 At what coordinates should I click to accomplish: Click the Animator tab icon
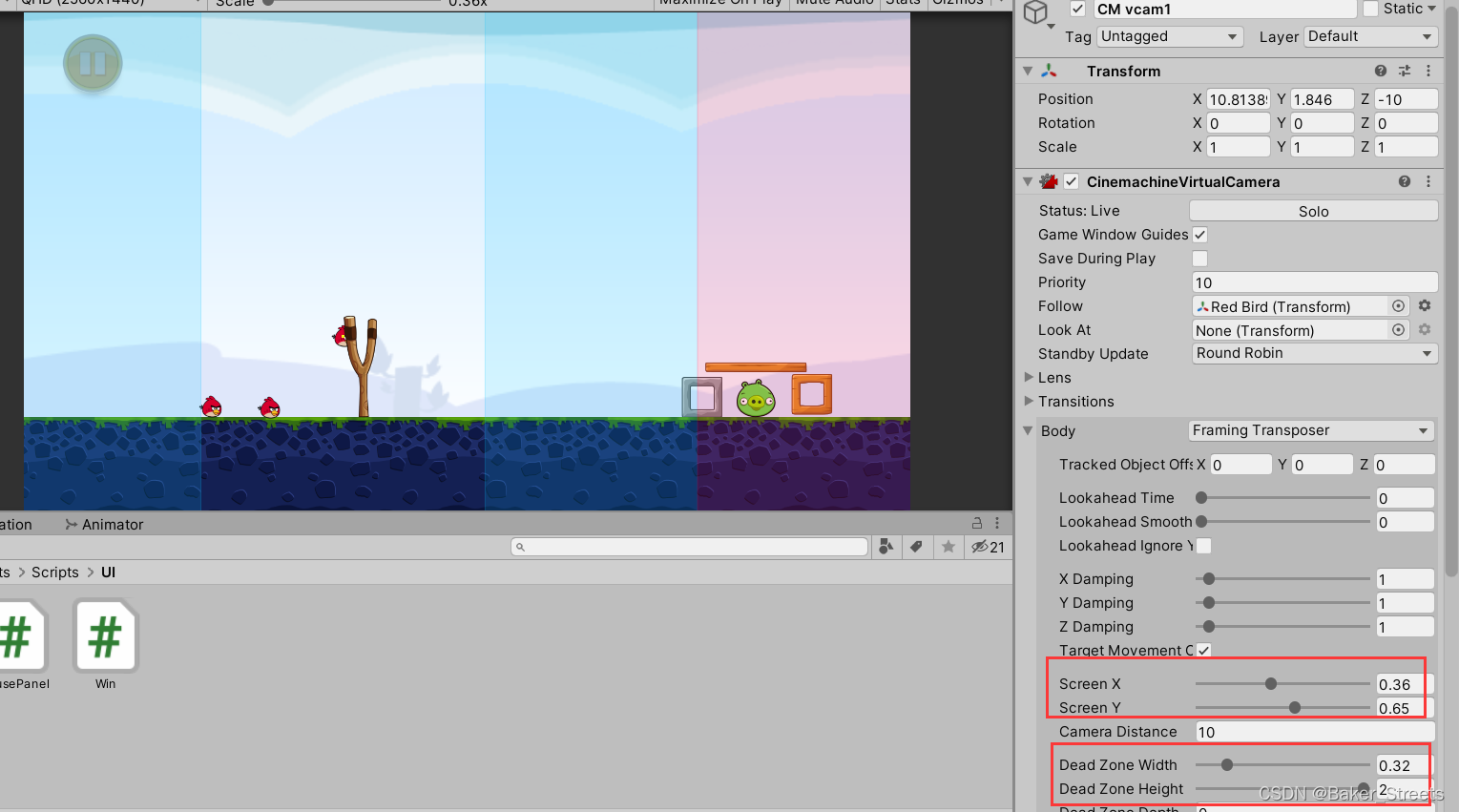(x=72, y=524)
